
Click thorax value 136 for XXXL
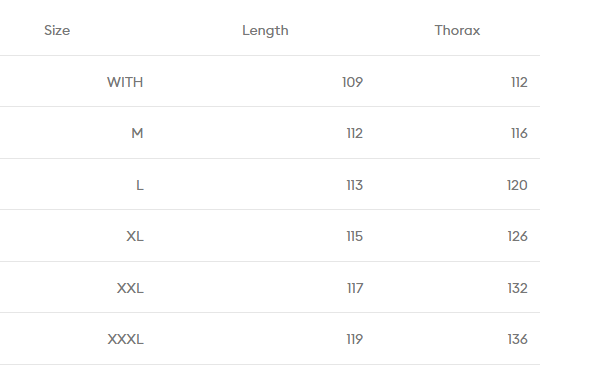coord(517,339)
